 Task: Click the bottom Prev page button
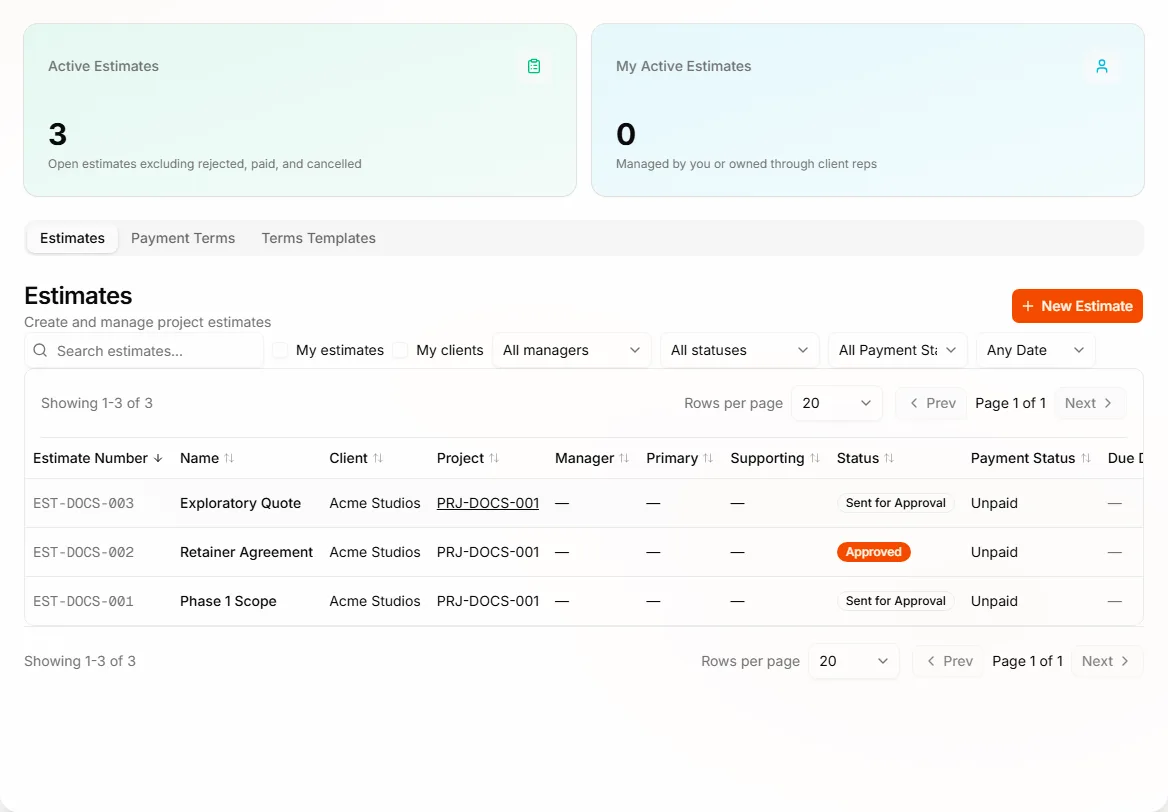949,661
